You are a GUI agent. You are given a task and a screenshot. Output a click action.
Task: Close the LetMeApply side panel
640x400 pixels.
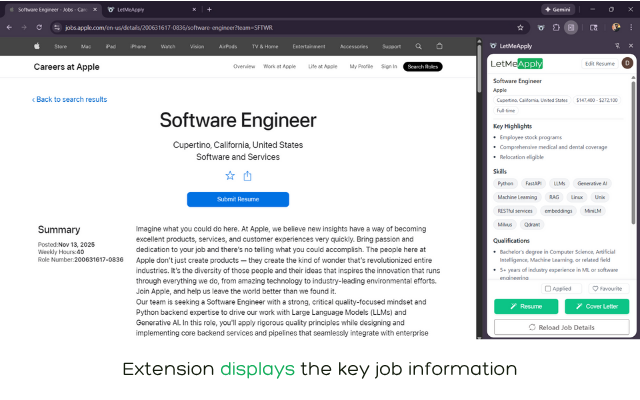coord(631,46)
